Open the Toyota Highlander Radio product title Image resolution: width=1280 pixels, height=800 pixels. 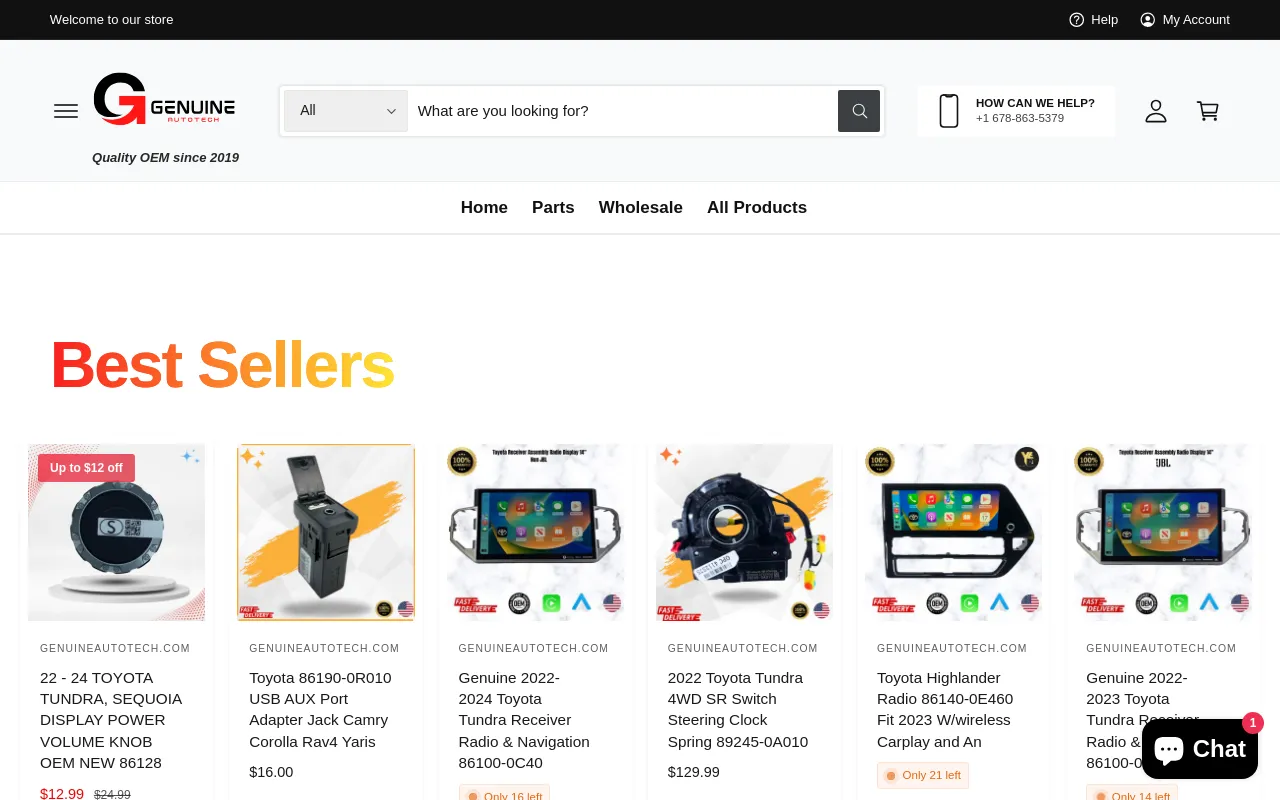click(945, 709)
